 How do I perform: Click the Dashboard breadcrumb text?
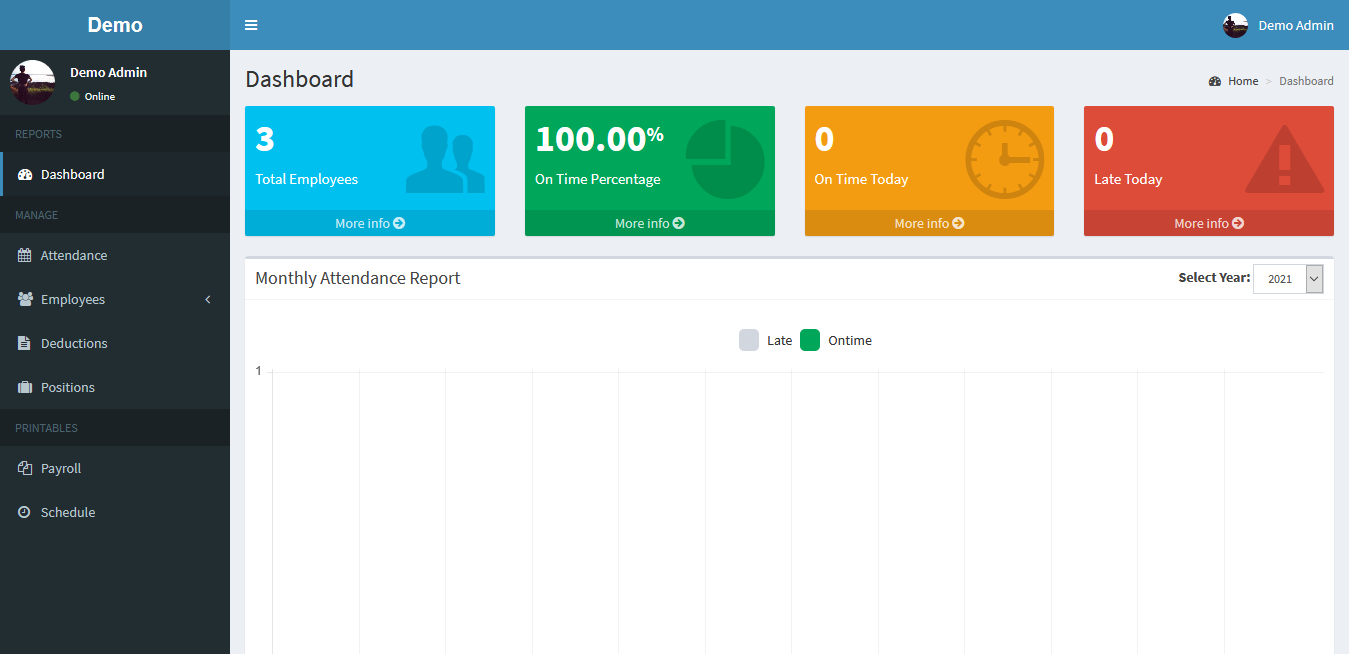(1306, 81)
